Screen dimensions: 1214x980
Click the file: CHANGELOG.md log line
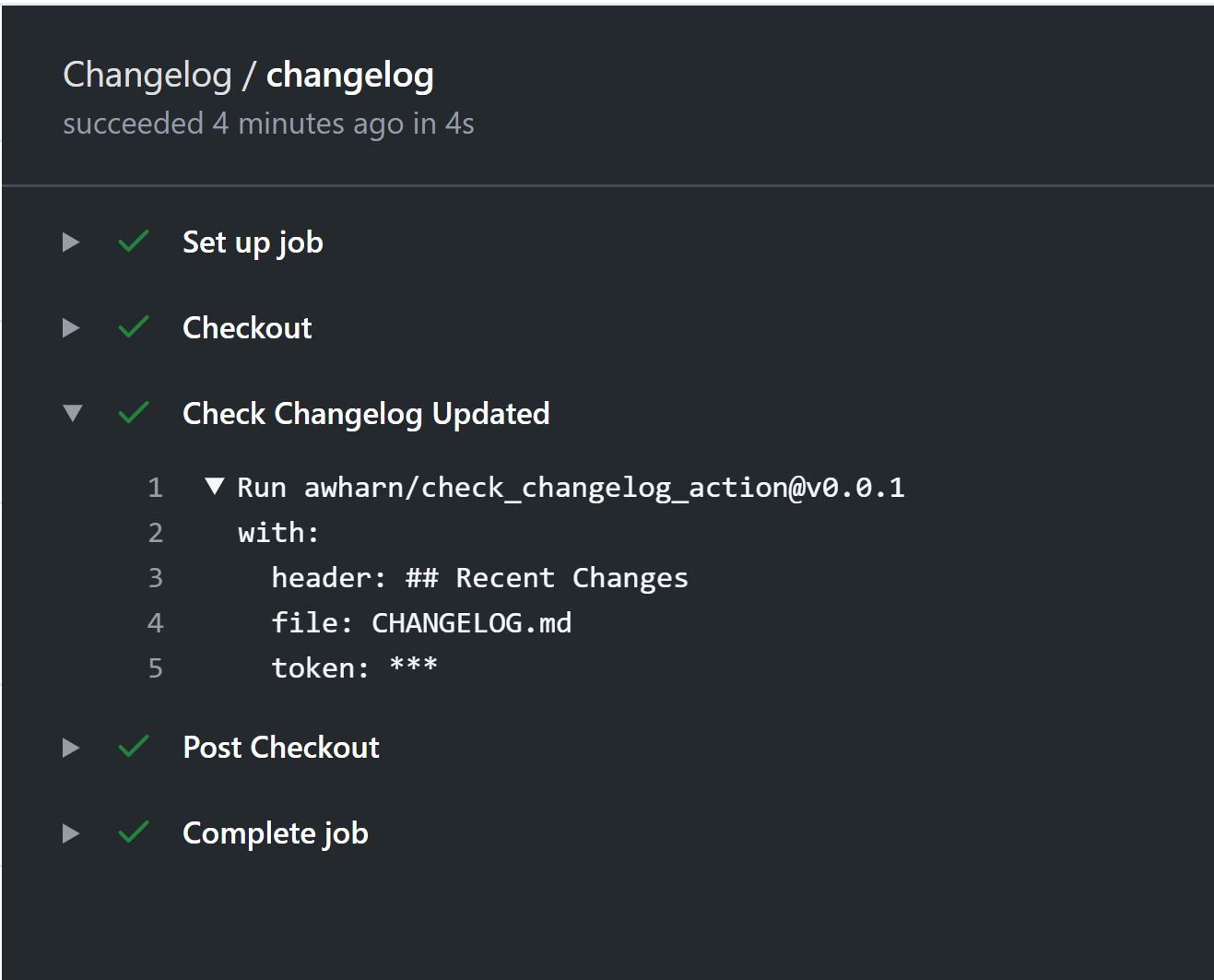421,622
